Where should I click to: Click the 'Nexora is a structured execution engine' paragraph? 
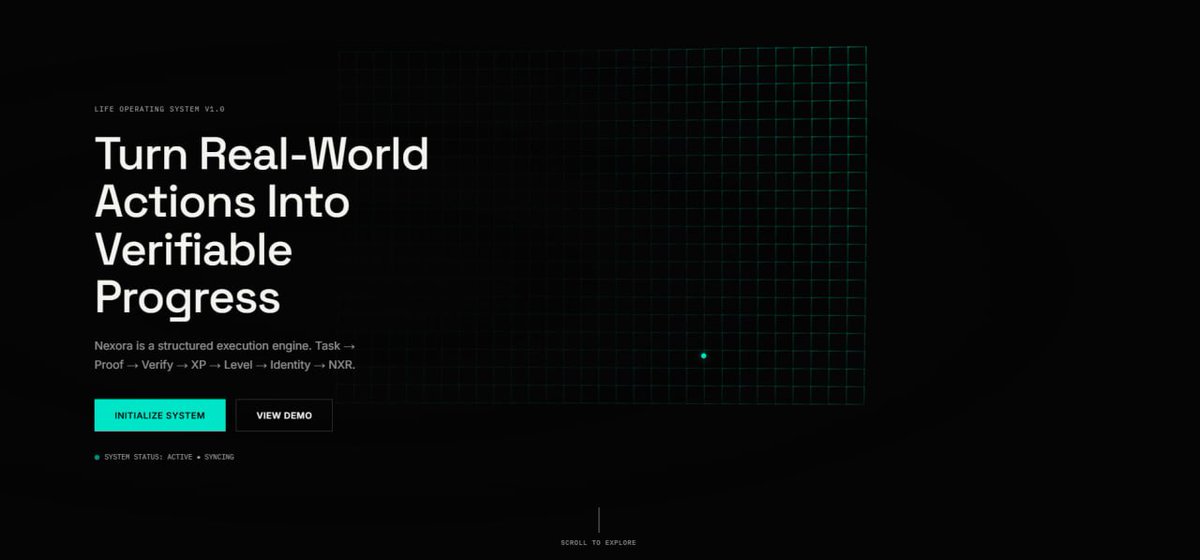click(225, 355)
